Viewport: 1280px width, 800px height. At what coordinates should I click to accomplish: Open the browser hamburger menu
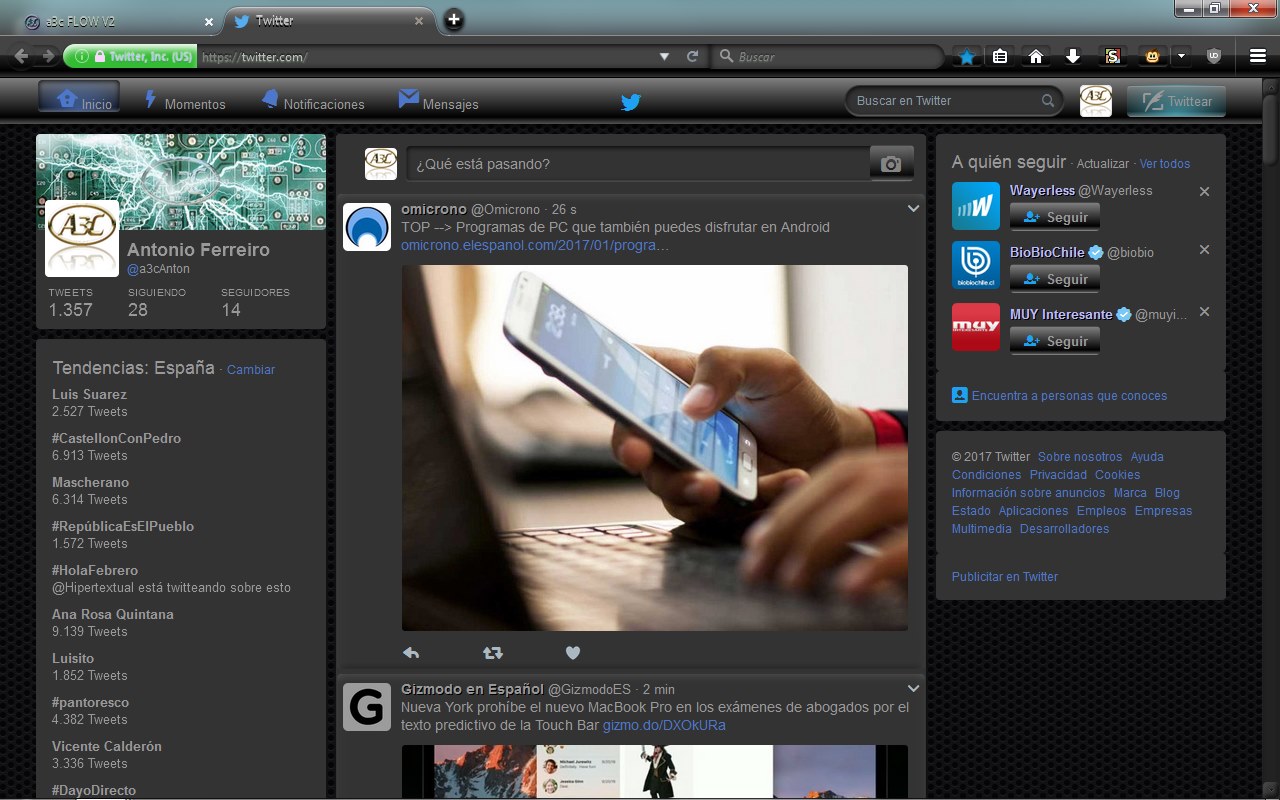tap(1258, 57)
